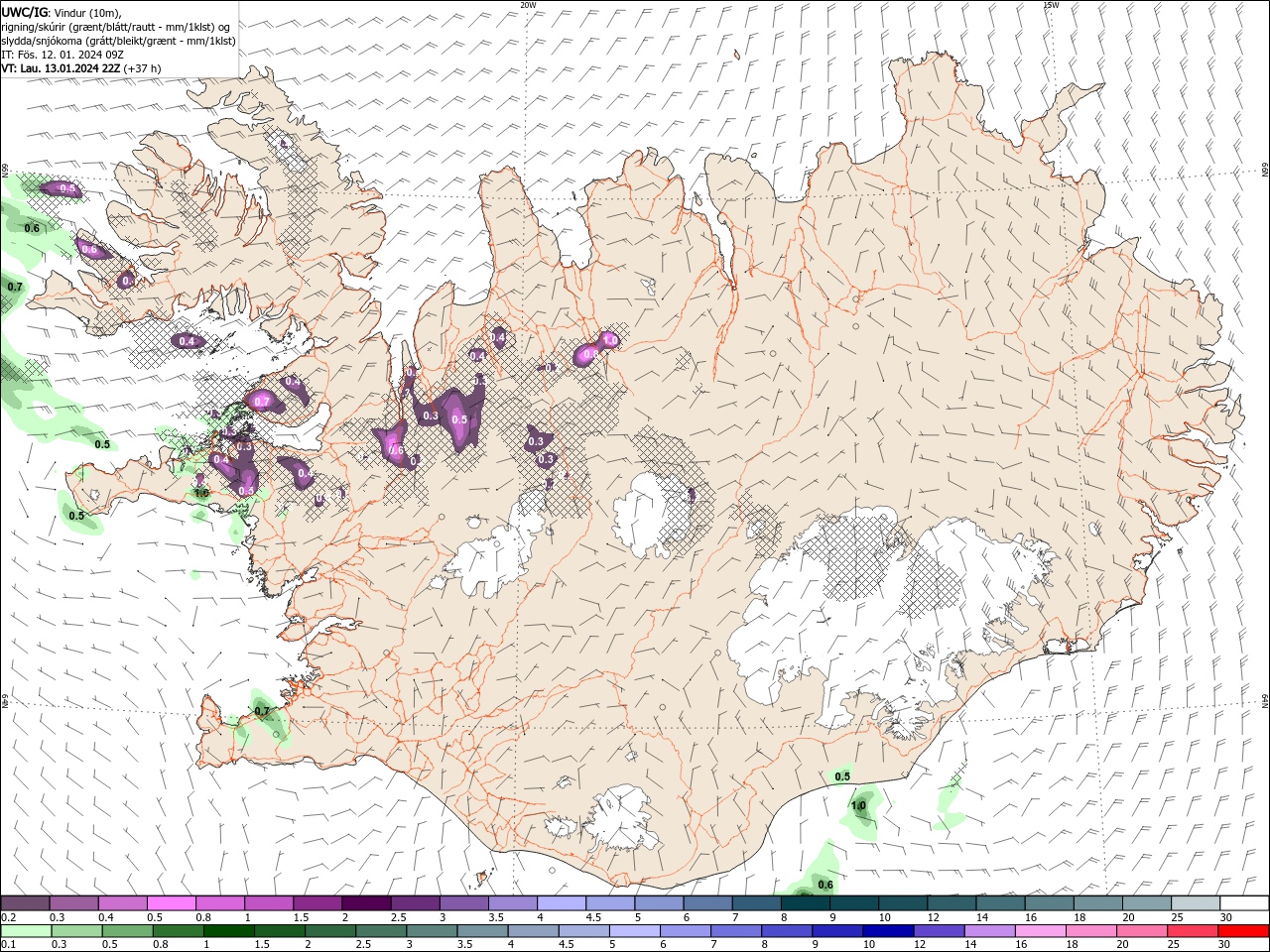
Task: Click 'VT: Lau. 13.01.2024 22Z (+37 h)' valid time
Action: tap(81, 68)
